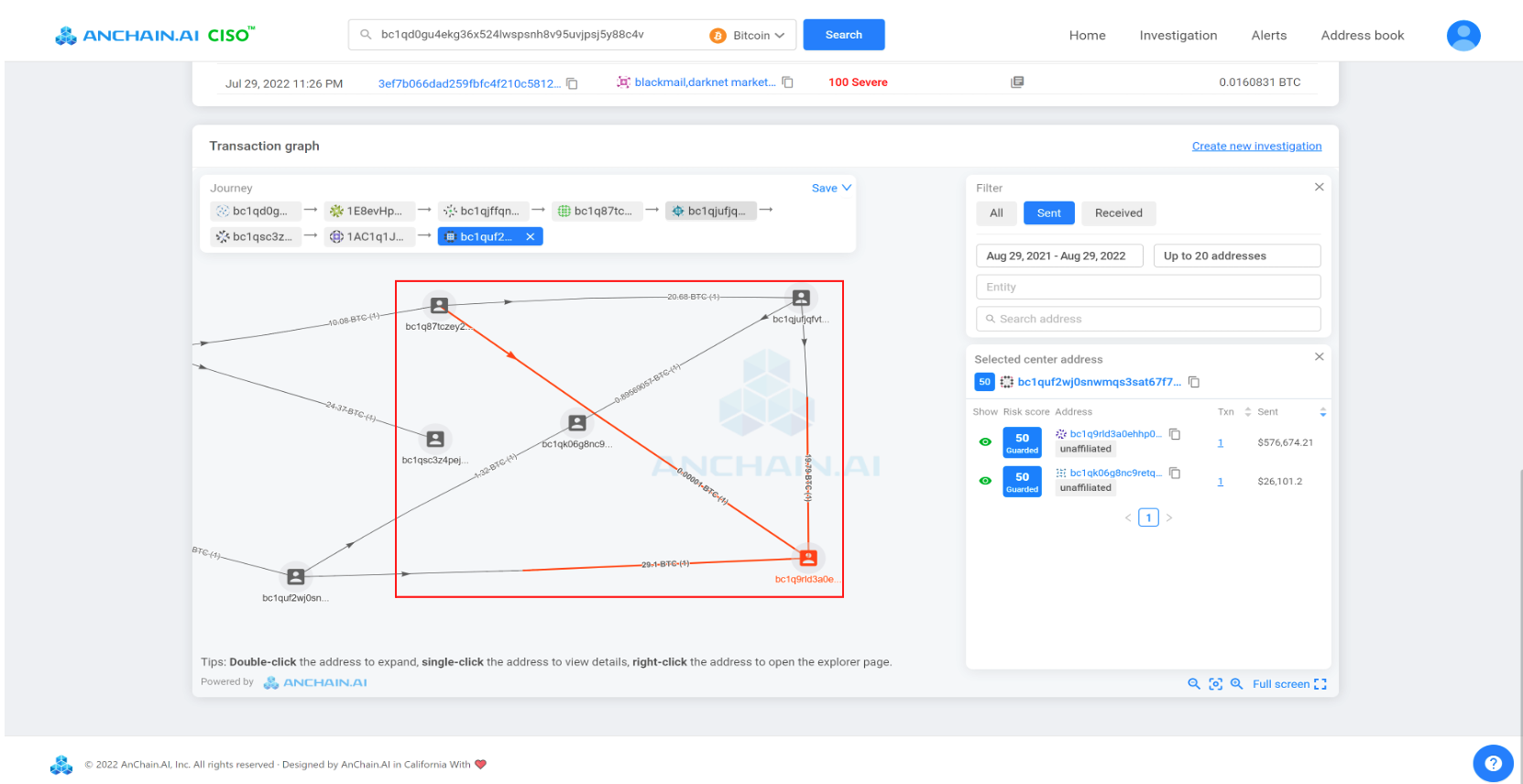1523x784 pixels.
Task: Remove bc1quf2... from the journey
Action: tap(530, 236)
